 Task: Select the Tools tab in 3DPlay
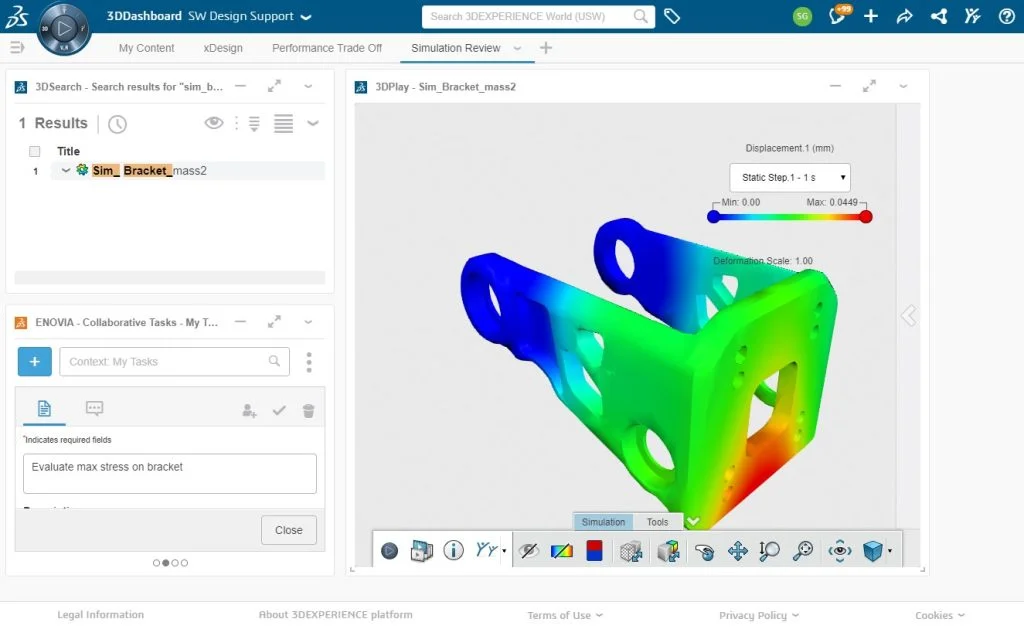click(657, 522)
